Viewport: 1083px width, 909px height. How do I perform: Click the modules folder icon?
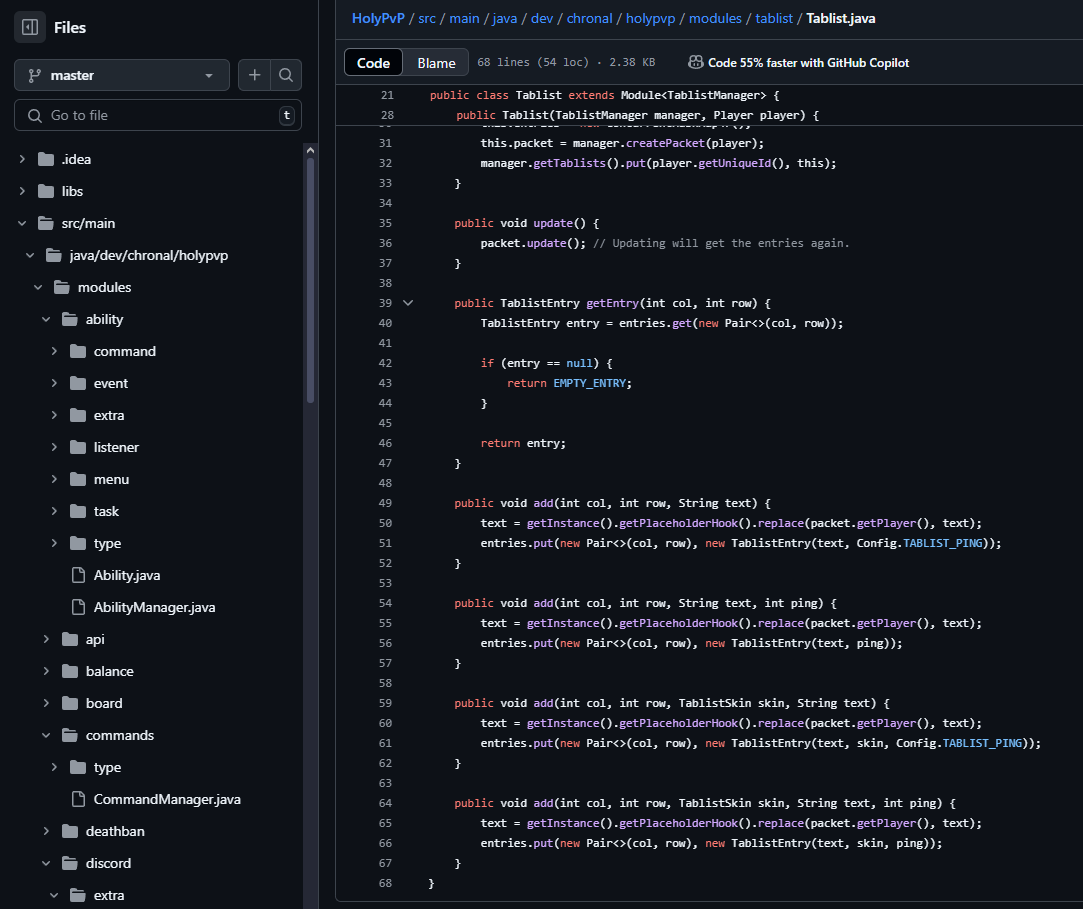click(62, 287)
